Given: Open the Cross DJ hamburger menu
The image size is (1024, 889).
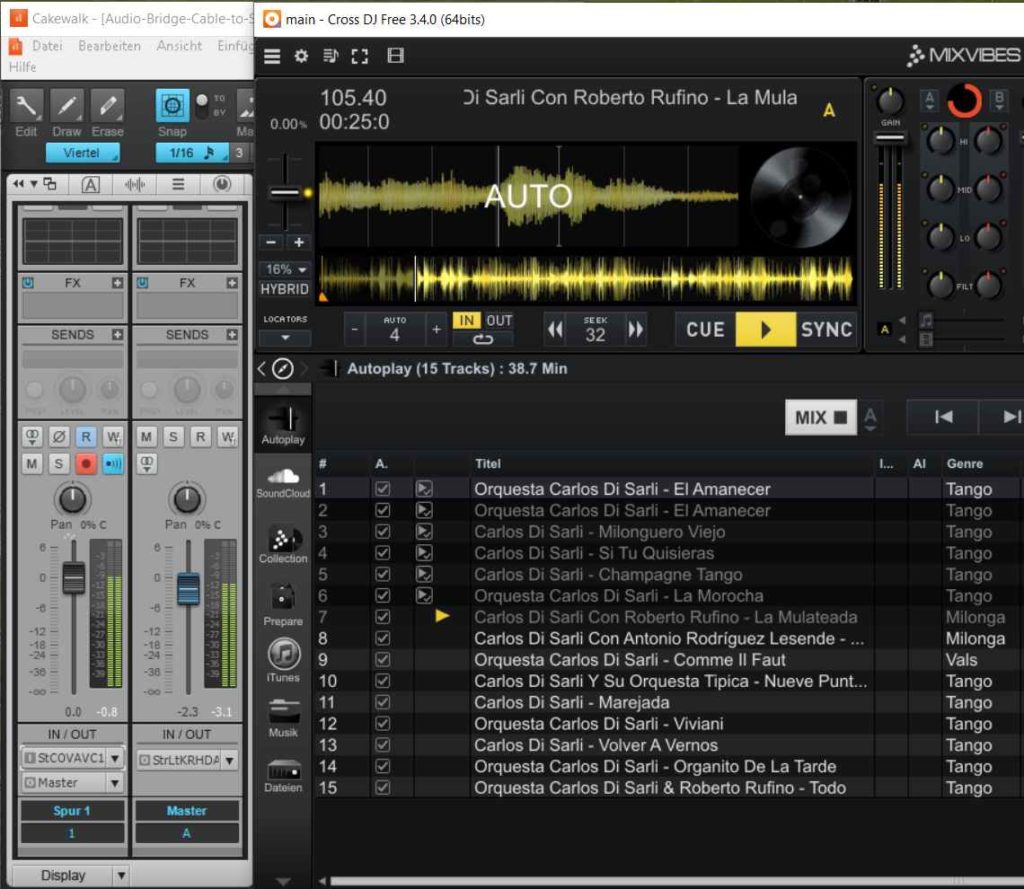Looking at the screenshot, I should pos(272,56).
